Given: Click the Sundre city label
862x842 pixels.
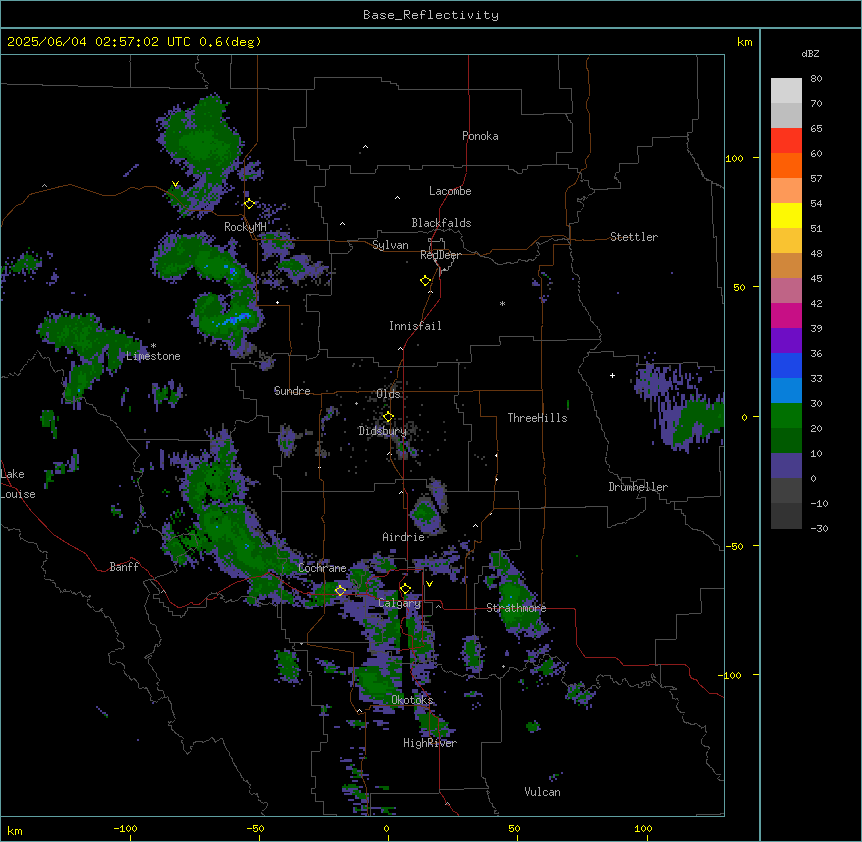Looking at the screenshot, I should [x=292, y=391].
